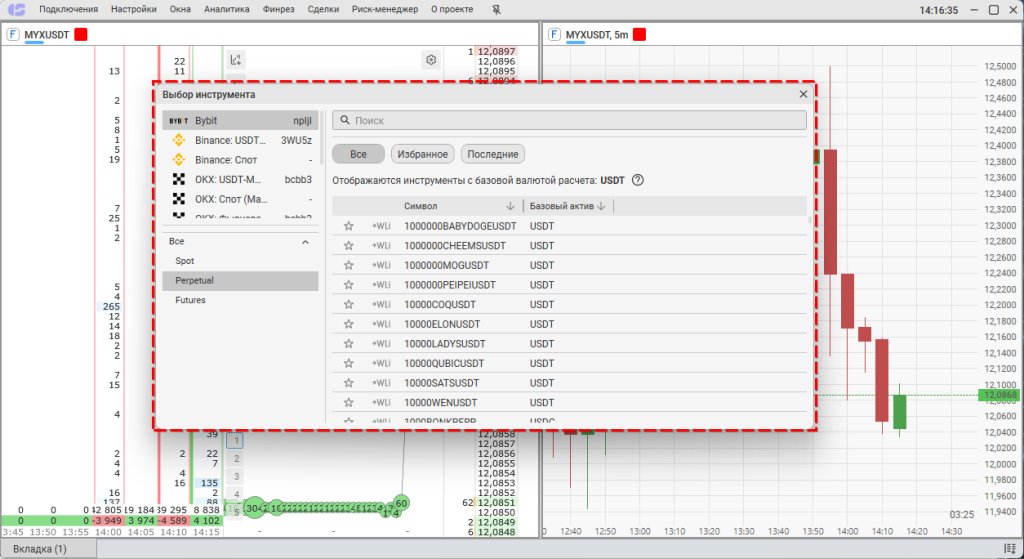Collapse the Все market type list
This screenshot has height=559, width=1024.
coord(305,242)
